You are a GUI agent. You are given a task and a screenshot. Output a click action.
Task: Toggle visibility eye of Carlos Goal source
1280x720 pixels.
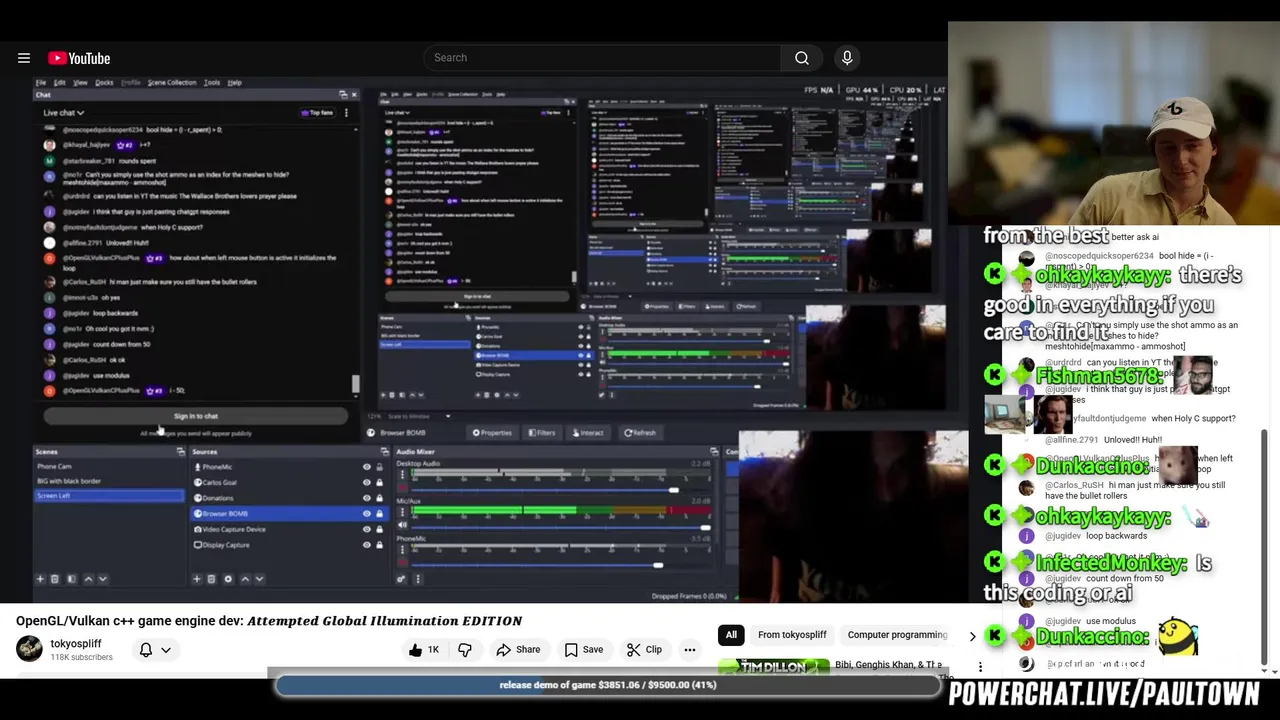(366, 482)
